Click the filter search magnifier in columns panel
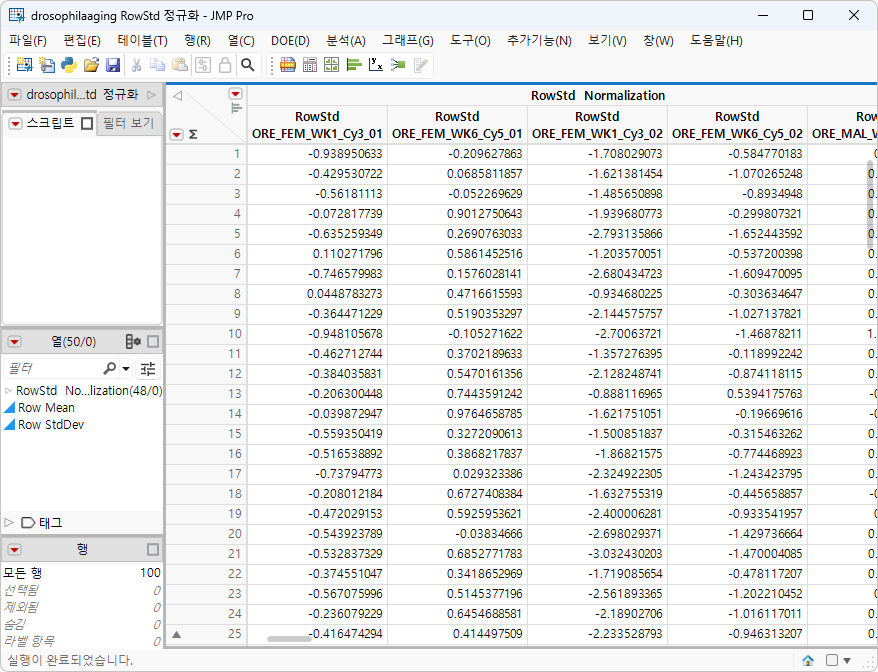Viewport: 878px width, 672px height. pos(110,368)
